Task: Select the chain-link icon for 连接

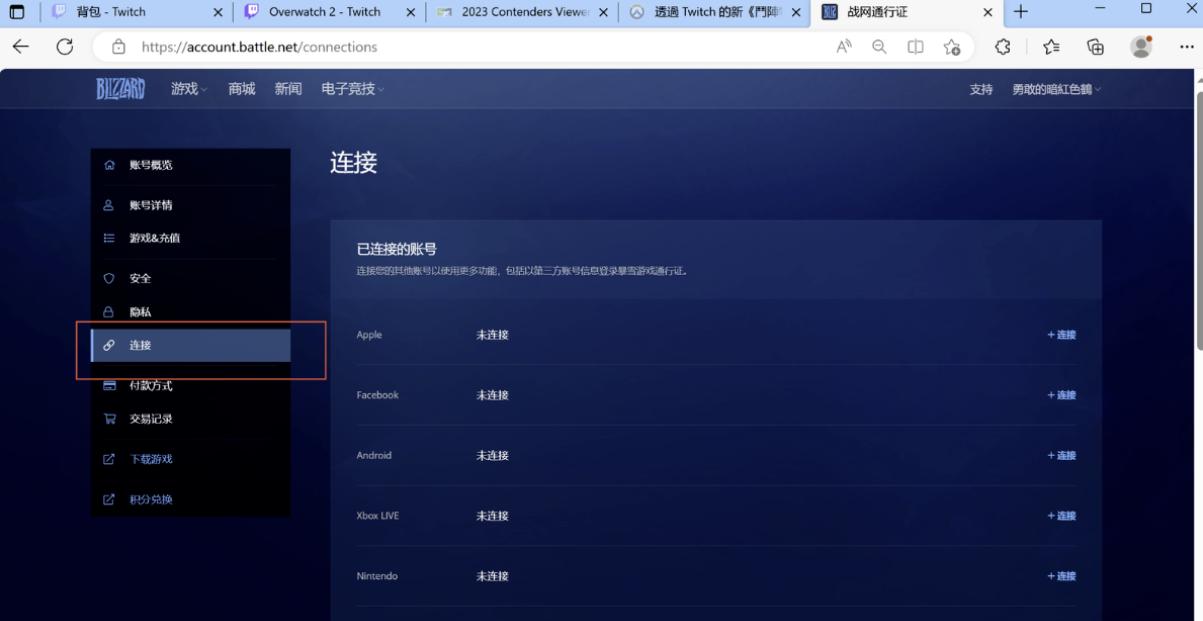Action: point(108,345)
